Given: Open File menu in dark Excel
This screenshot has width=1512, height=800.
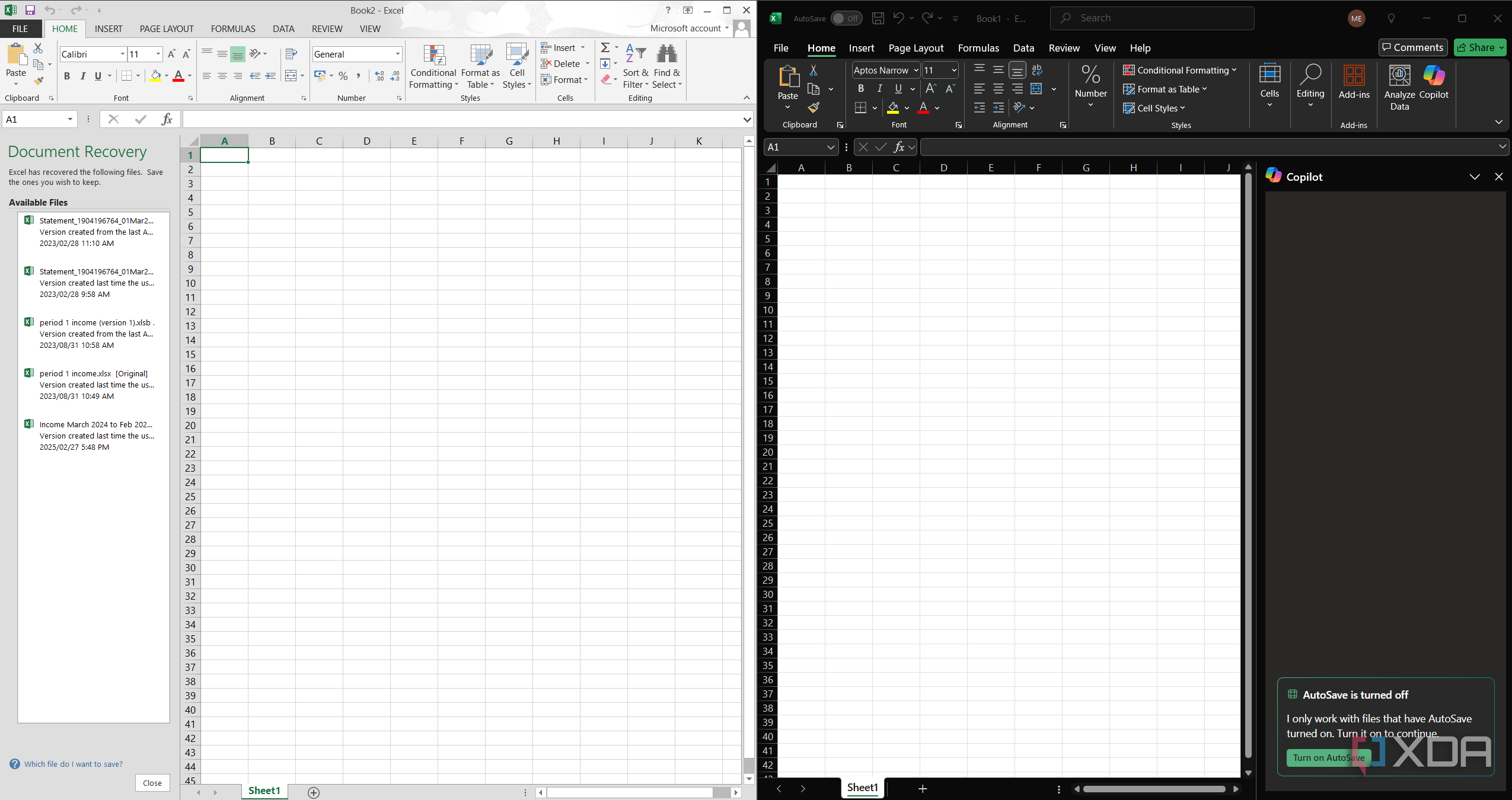Looking at the screenshot, I should pos(781,48).
